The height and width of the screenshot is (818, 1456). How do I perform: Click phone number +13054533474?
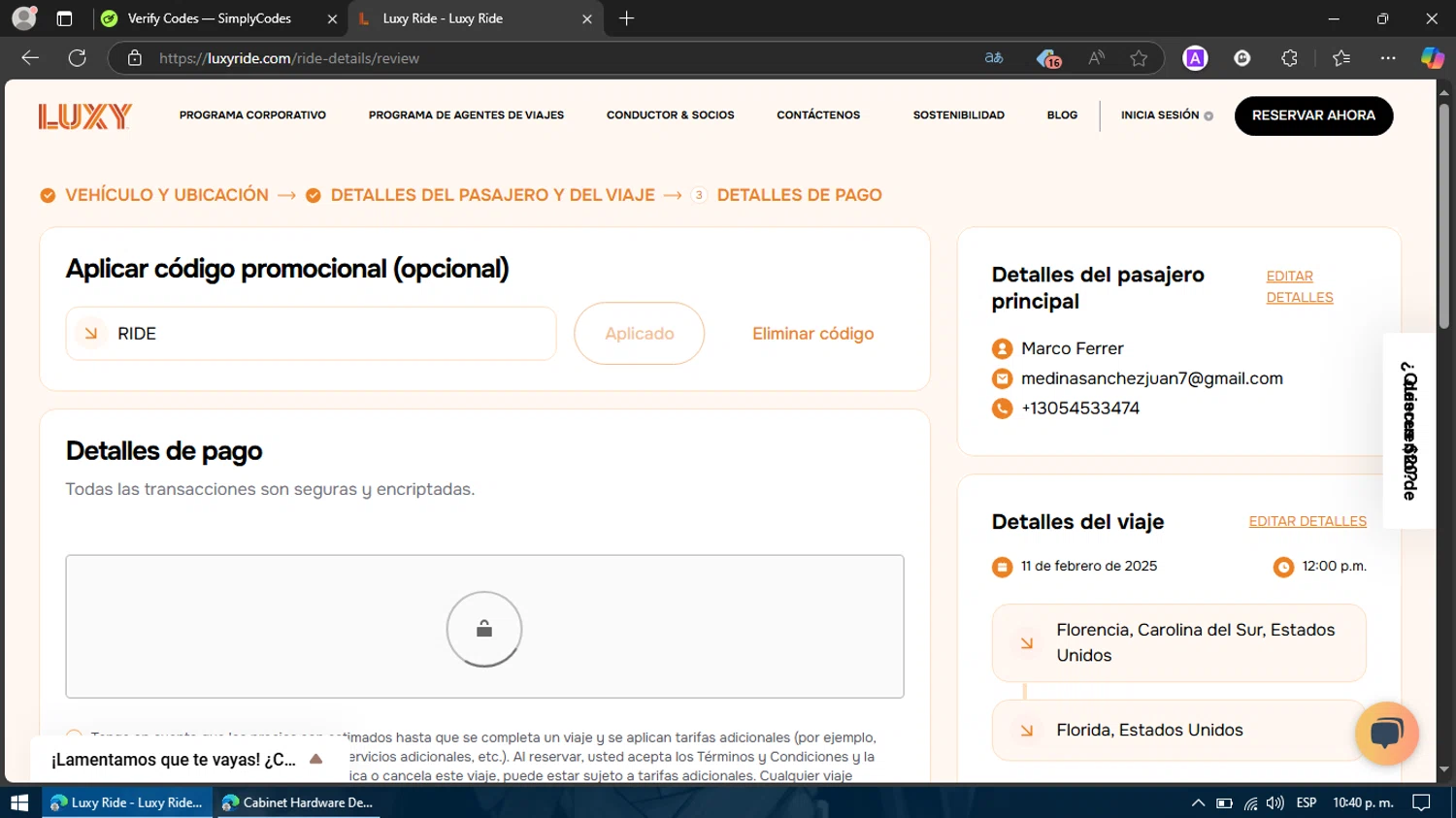coord(1080,409)
